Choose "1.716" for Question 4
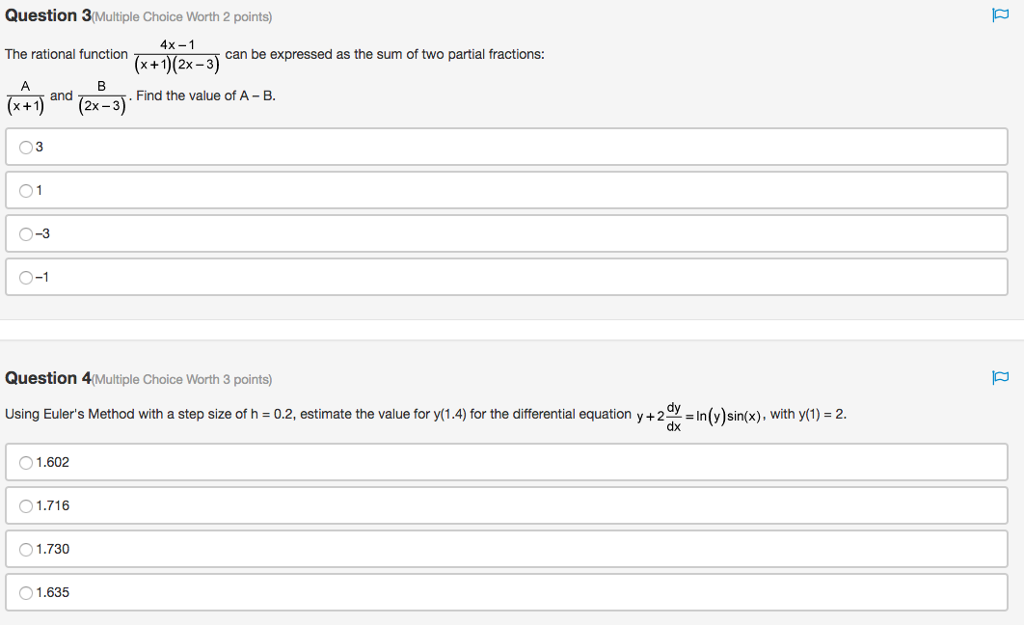 click(24, 505)
